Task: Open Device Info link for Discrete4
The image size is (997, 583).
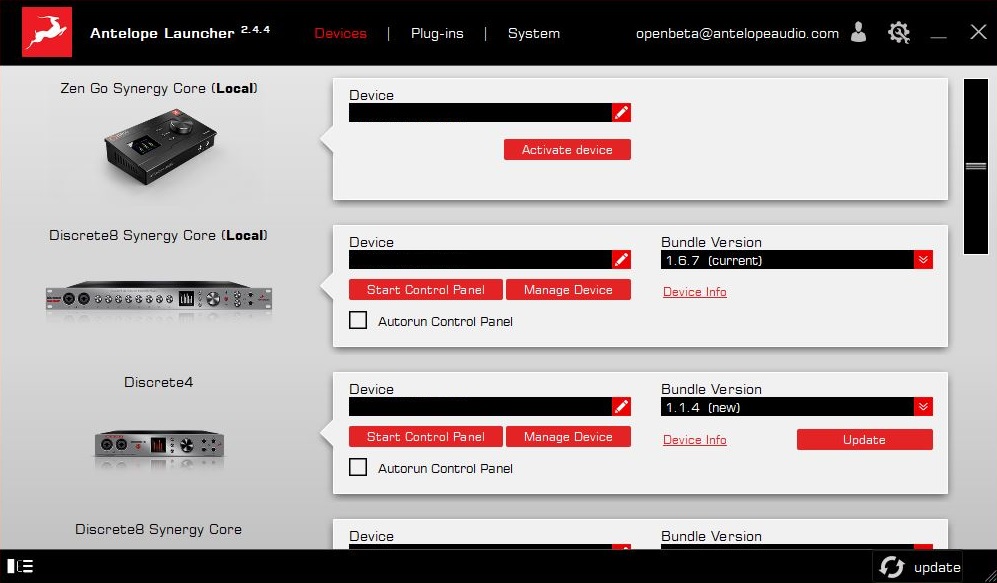Action: point(694,440)
